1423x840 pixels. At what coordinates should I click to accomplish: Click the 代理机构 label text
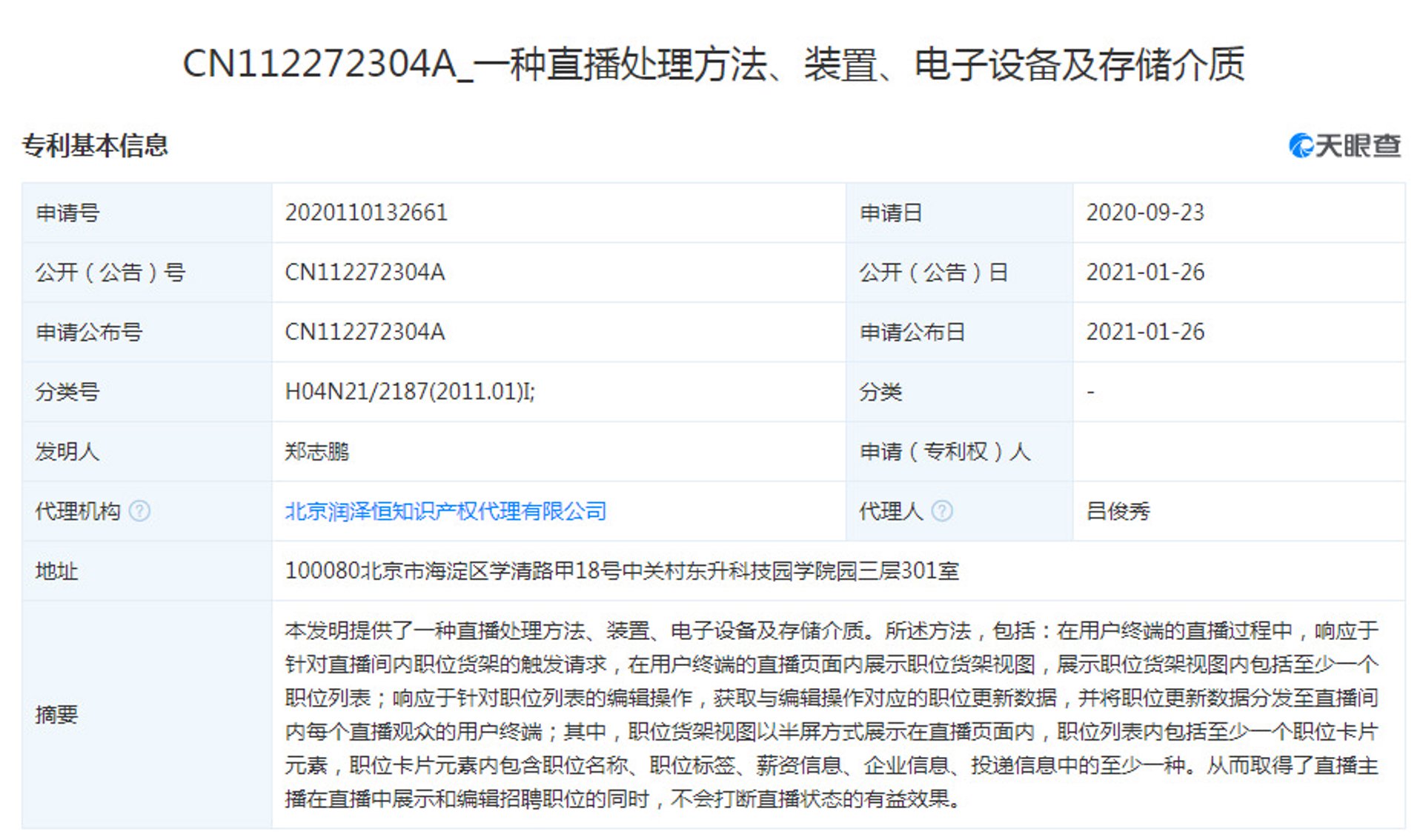point(78,511)
